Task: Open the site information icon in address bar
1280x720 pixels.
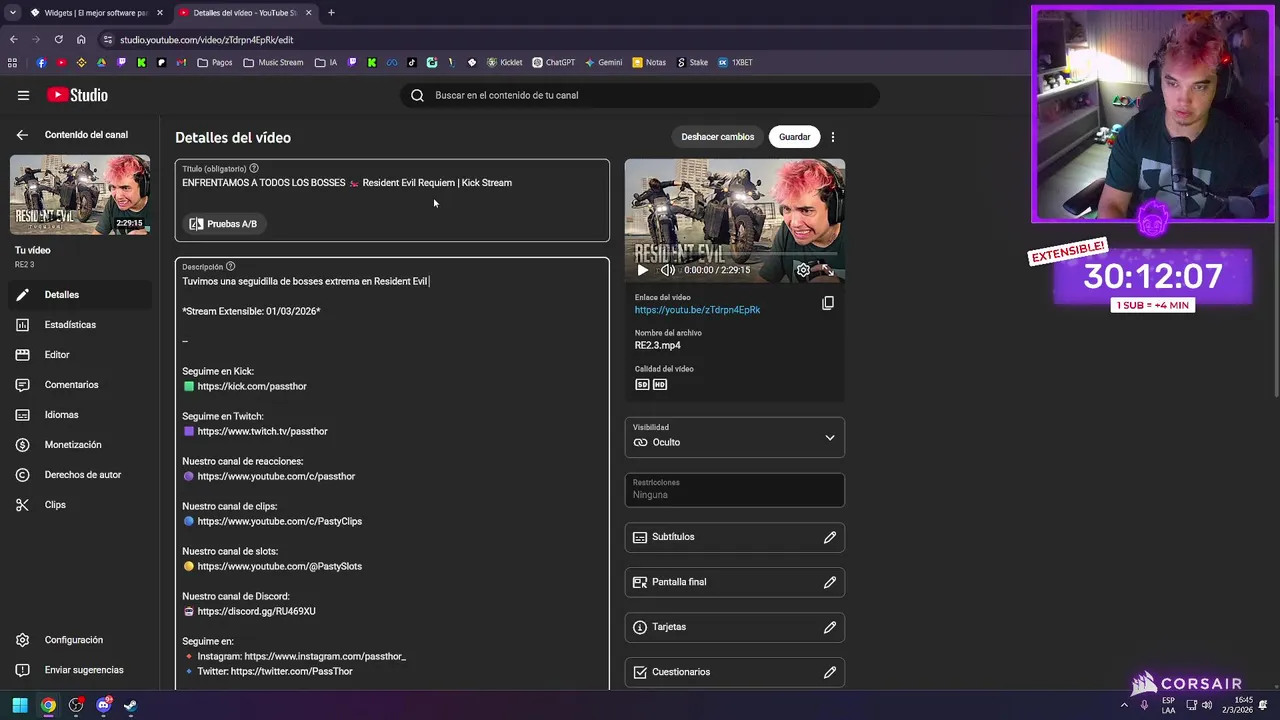Action: click(107, 40)
